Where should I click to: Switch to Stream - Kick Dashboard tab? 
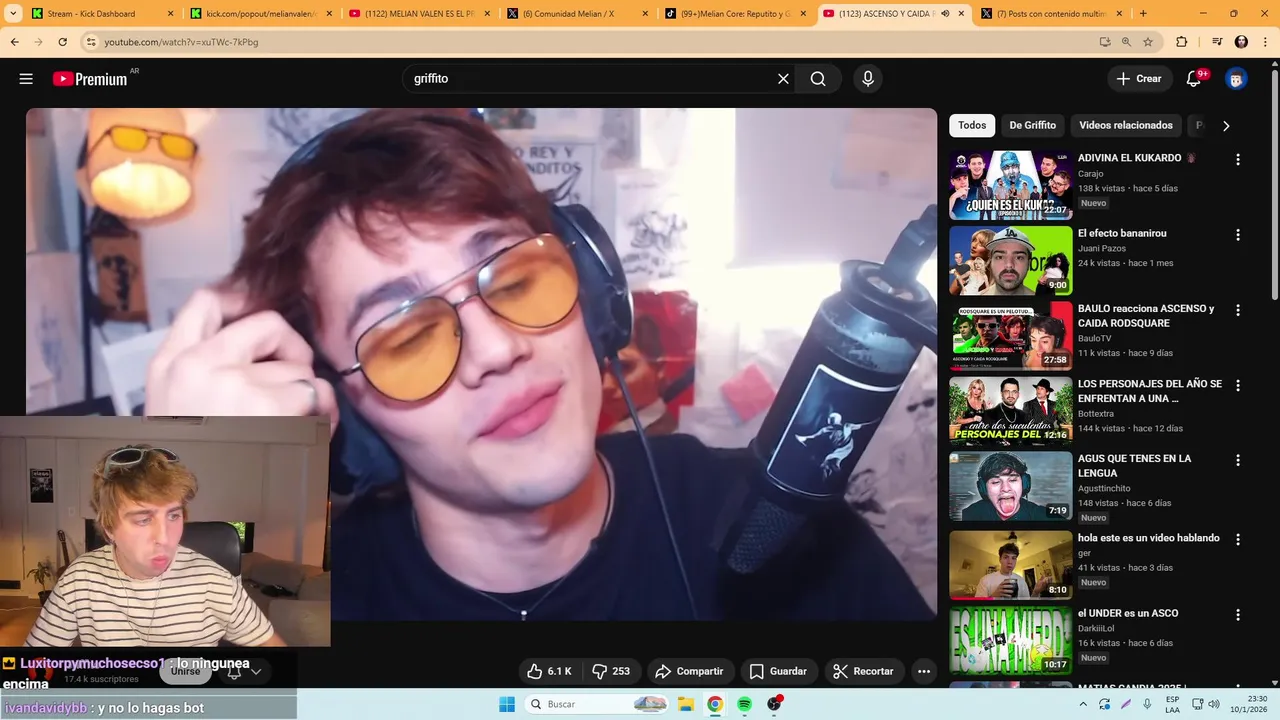click(x=102, y=14)
